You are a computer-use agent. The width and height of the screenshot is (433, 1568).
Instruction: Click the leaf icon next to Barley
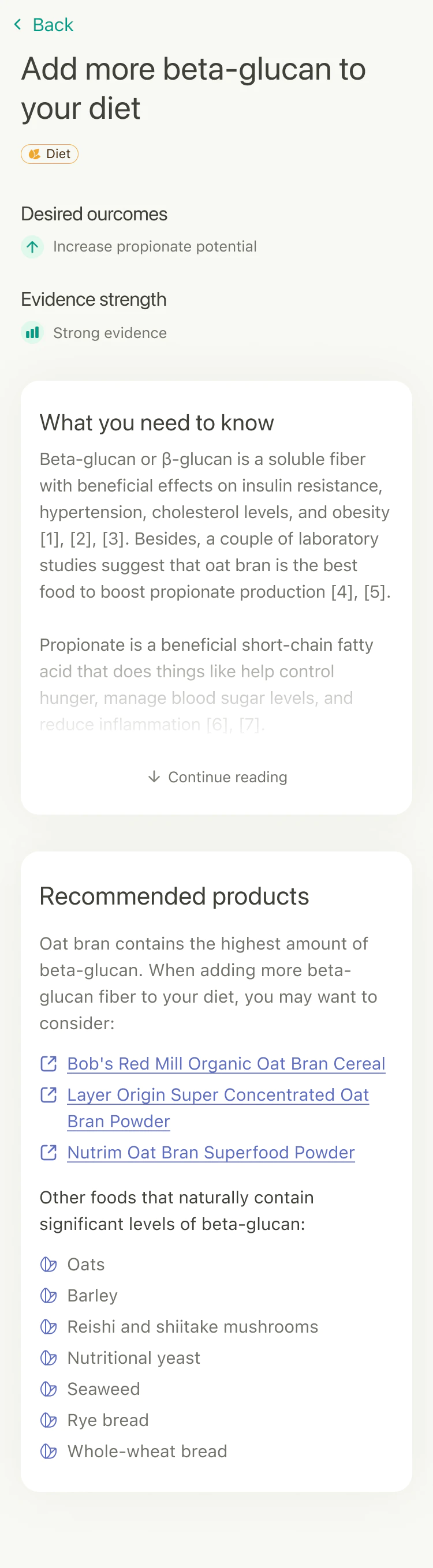point(48,1295)
